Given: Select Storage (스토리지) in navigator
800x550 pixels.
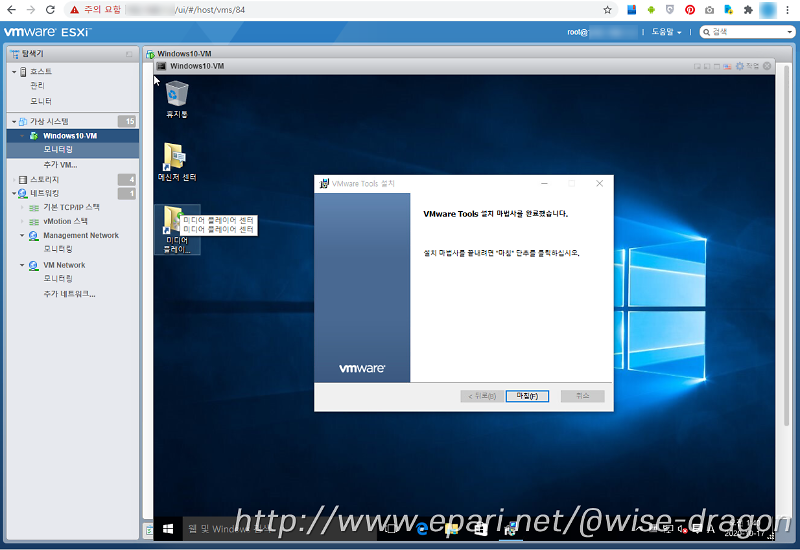Looking at the screenshot, I should click(x=44, y=180).
